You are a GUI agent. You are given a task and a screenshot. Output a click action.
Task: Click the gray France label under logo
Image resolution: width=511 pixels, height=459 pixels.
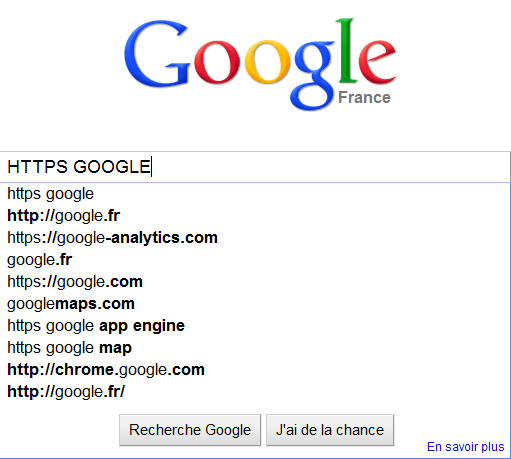point(364,98)
